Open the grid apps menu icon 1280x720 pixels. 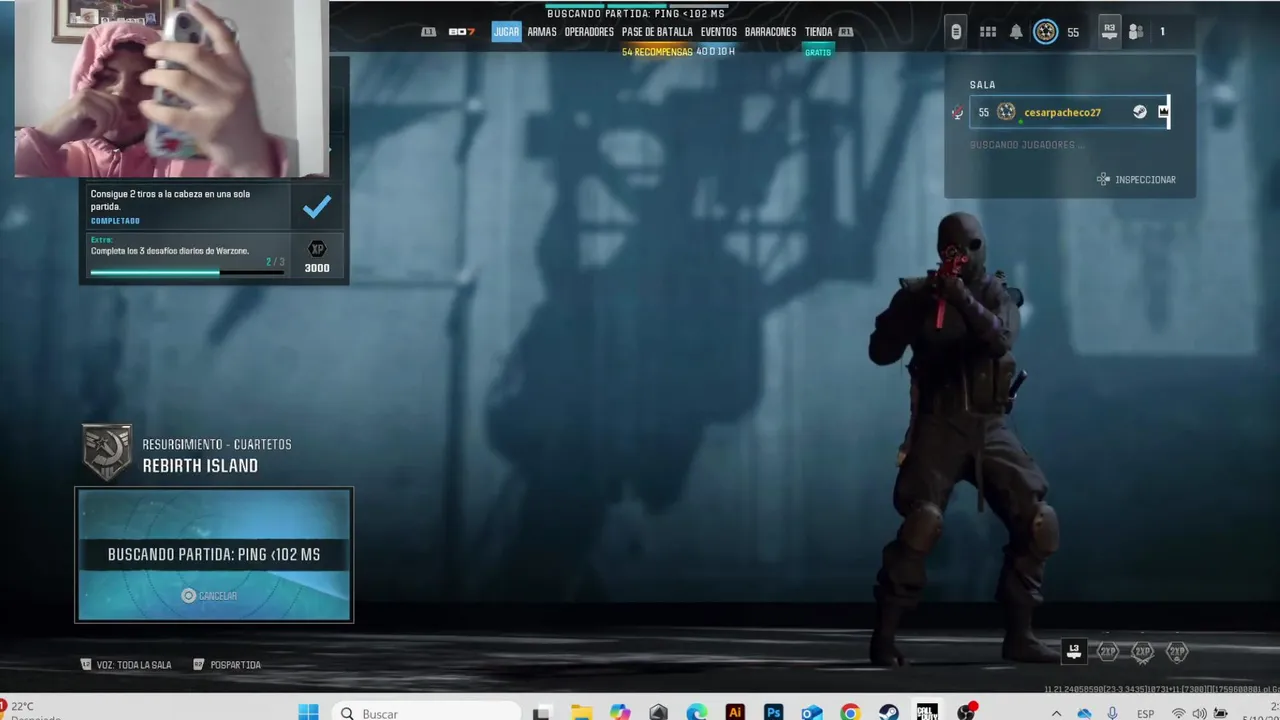coord(988,32)
